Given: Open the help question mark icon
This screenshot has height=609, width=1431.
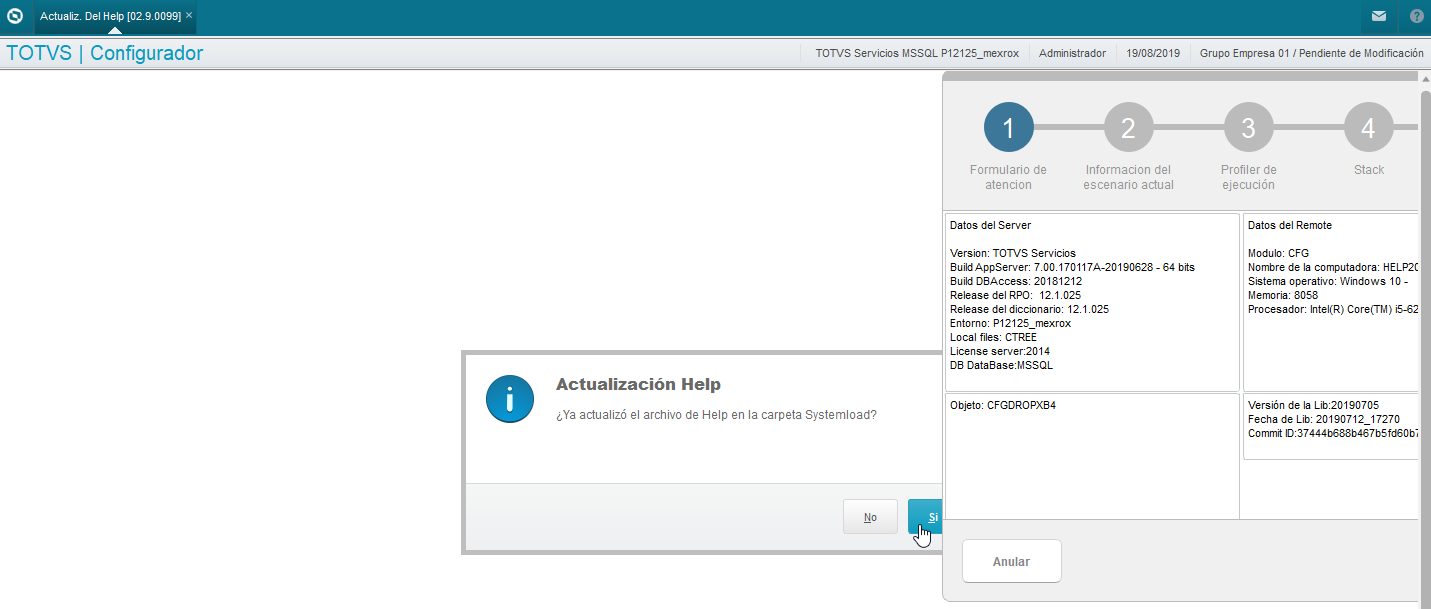Looking at the screenshot, I should [x=1417, y=16].
